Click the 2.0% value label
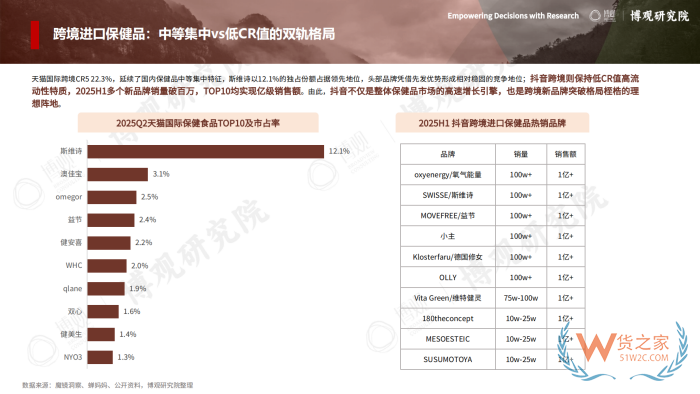Screen dimensions: 700x394 coord(140,265)
